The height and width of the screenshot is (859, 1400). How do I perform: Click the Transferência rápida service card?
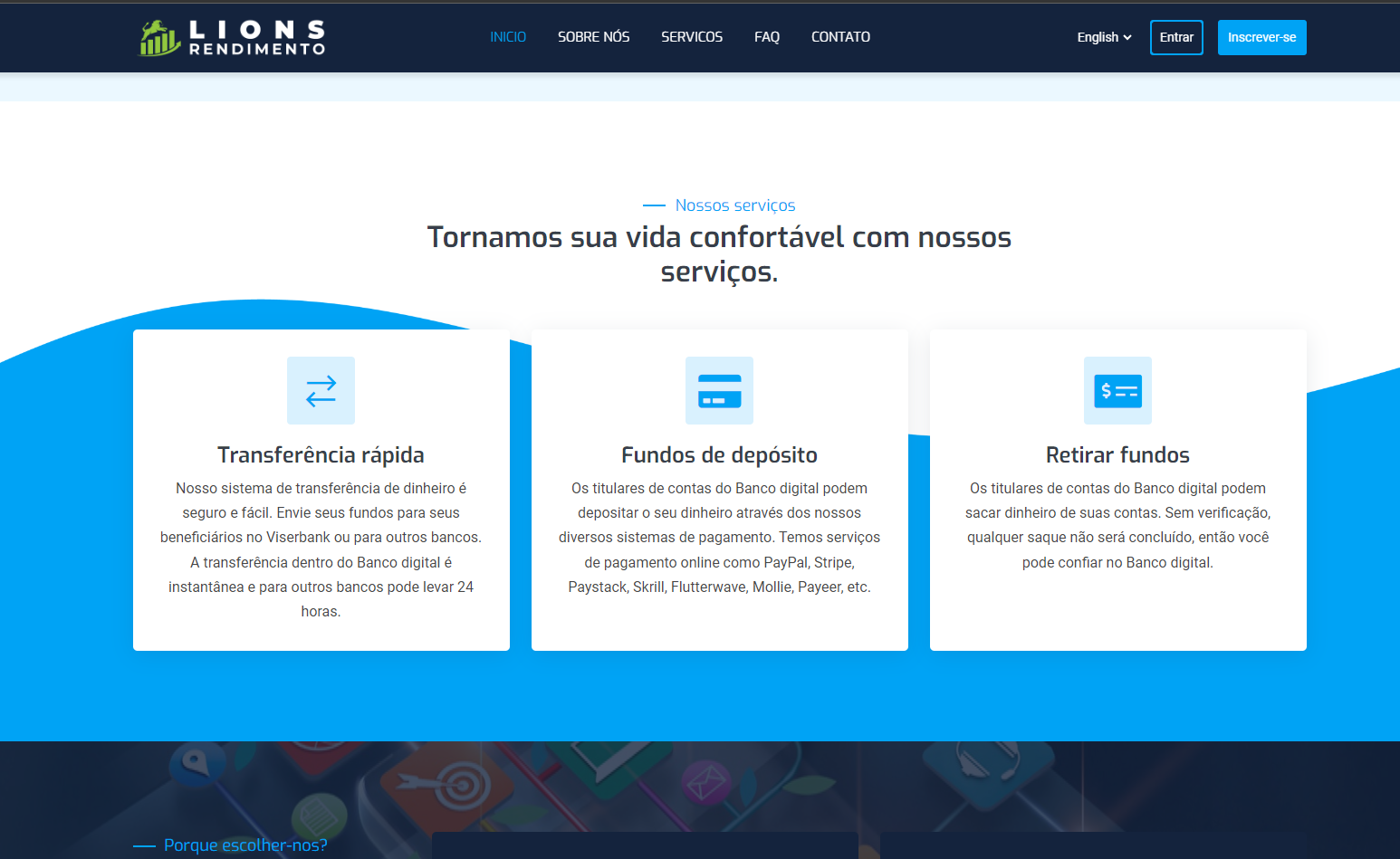[x=321, y=489]
